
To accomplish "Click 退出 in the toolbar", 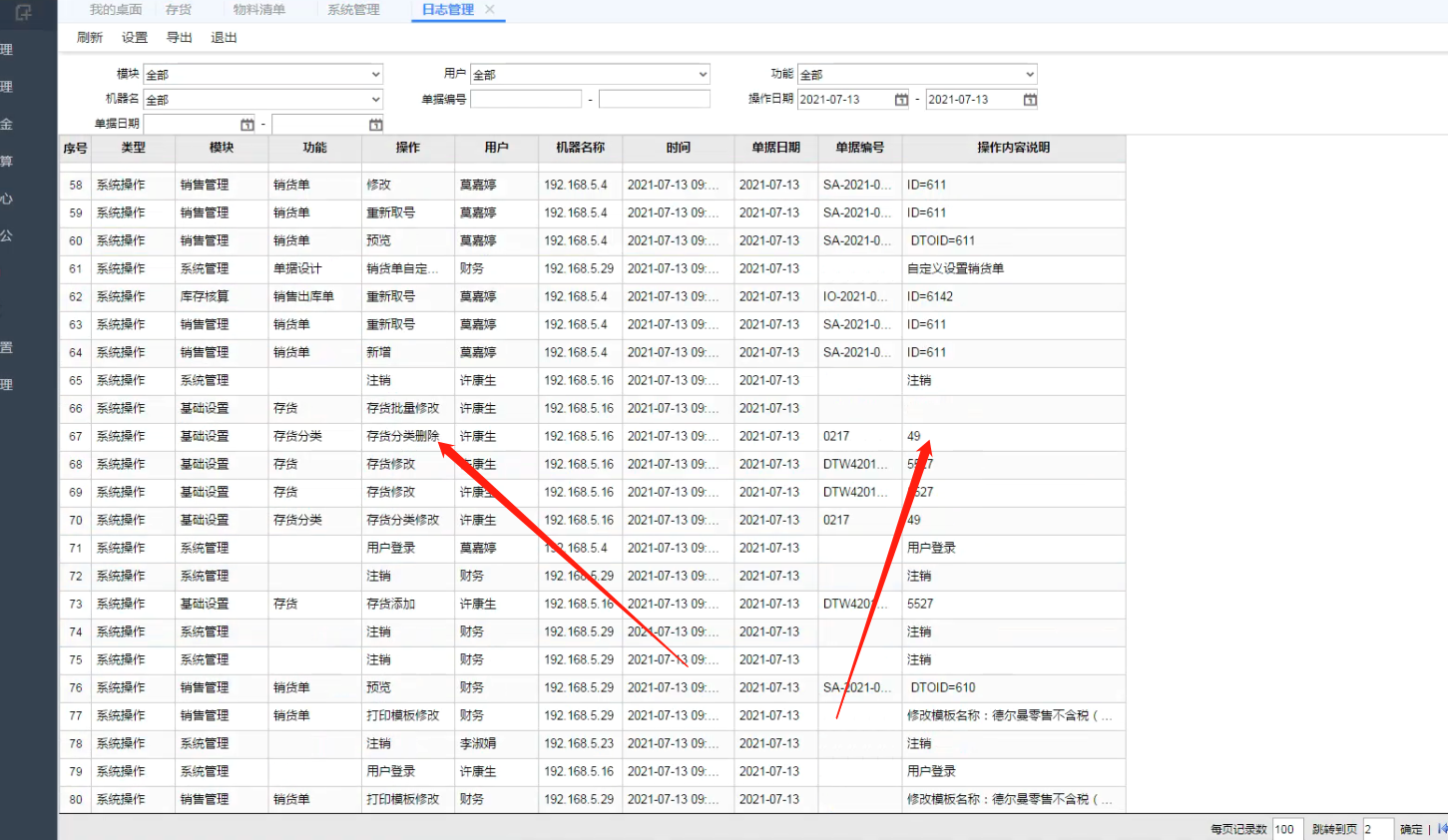I will point(224,38).
